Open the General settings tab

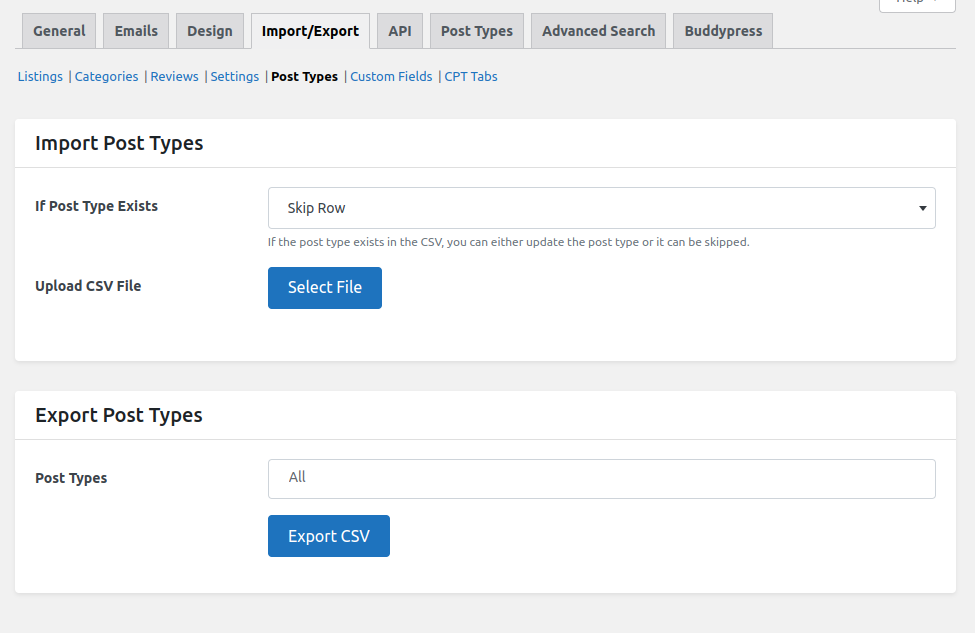click(x=59, y=31)
